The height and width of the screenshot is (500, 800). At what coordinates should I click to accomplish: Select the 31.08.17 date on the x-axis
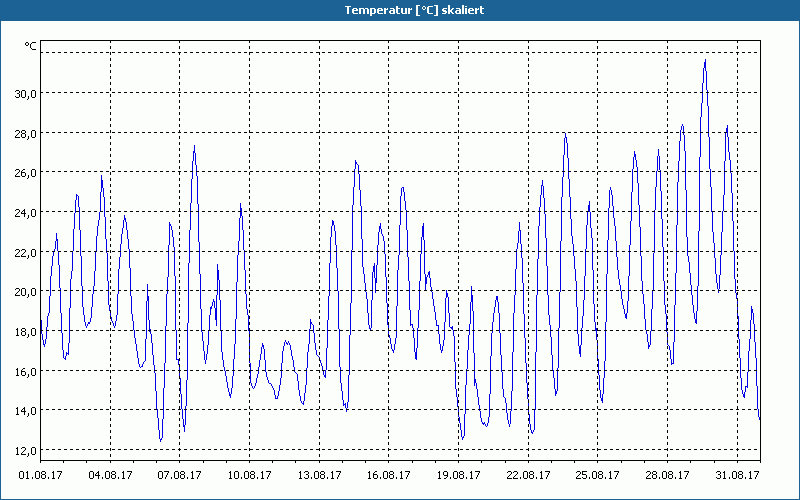coord(738,476)
